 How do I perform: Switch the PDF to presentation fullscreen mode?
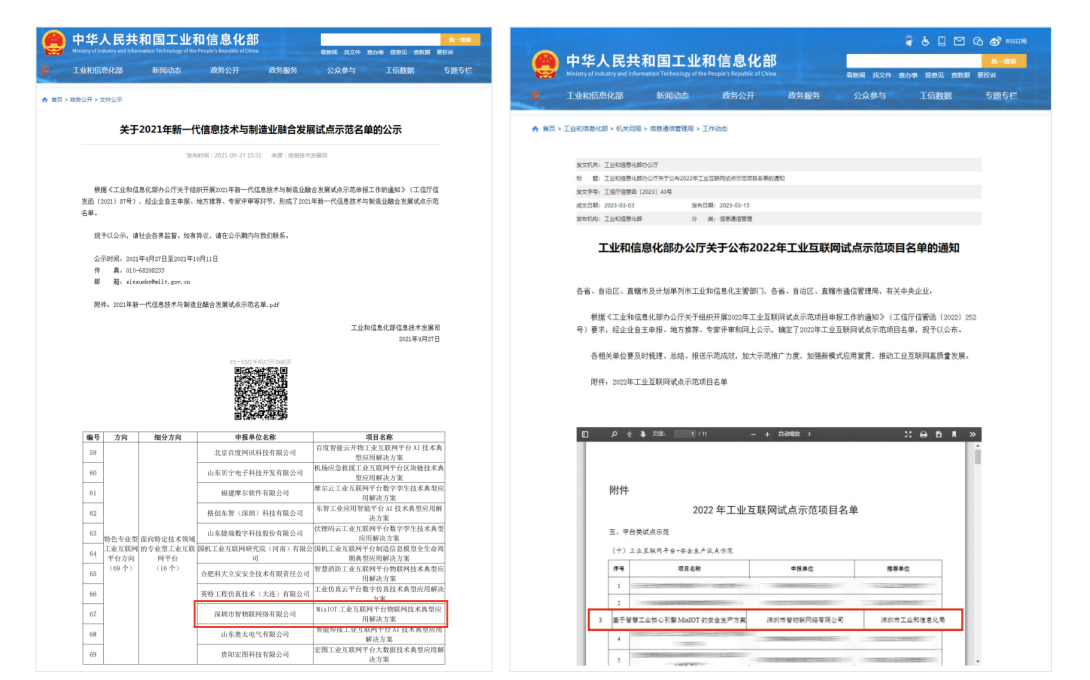pos(908,434)
